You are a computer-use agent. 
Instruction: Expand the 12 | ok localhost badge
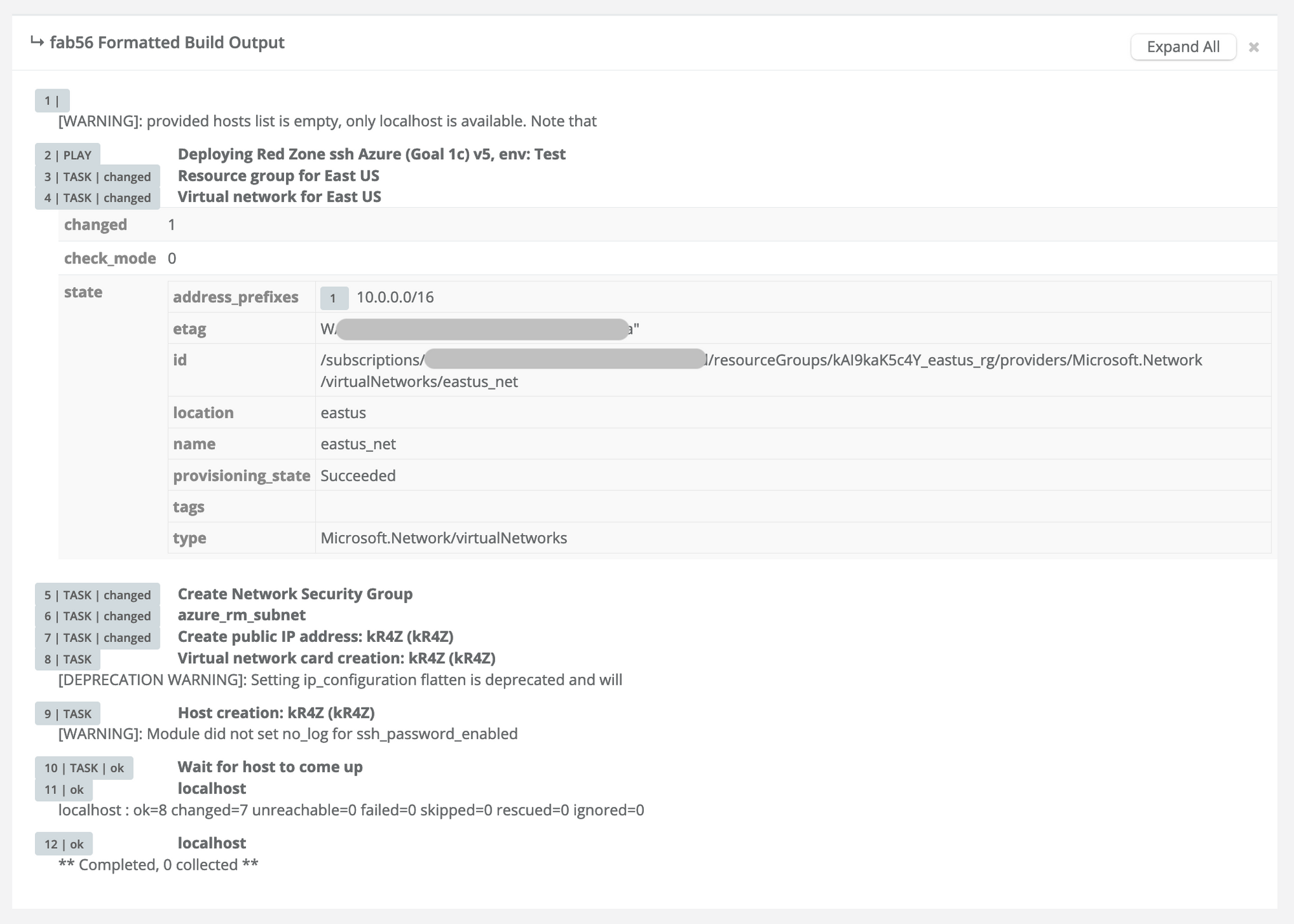click(63, 844)
